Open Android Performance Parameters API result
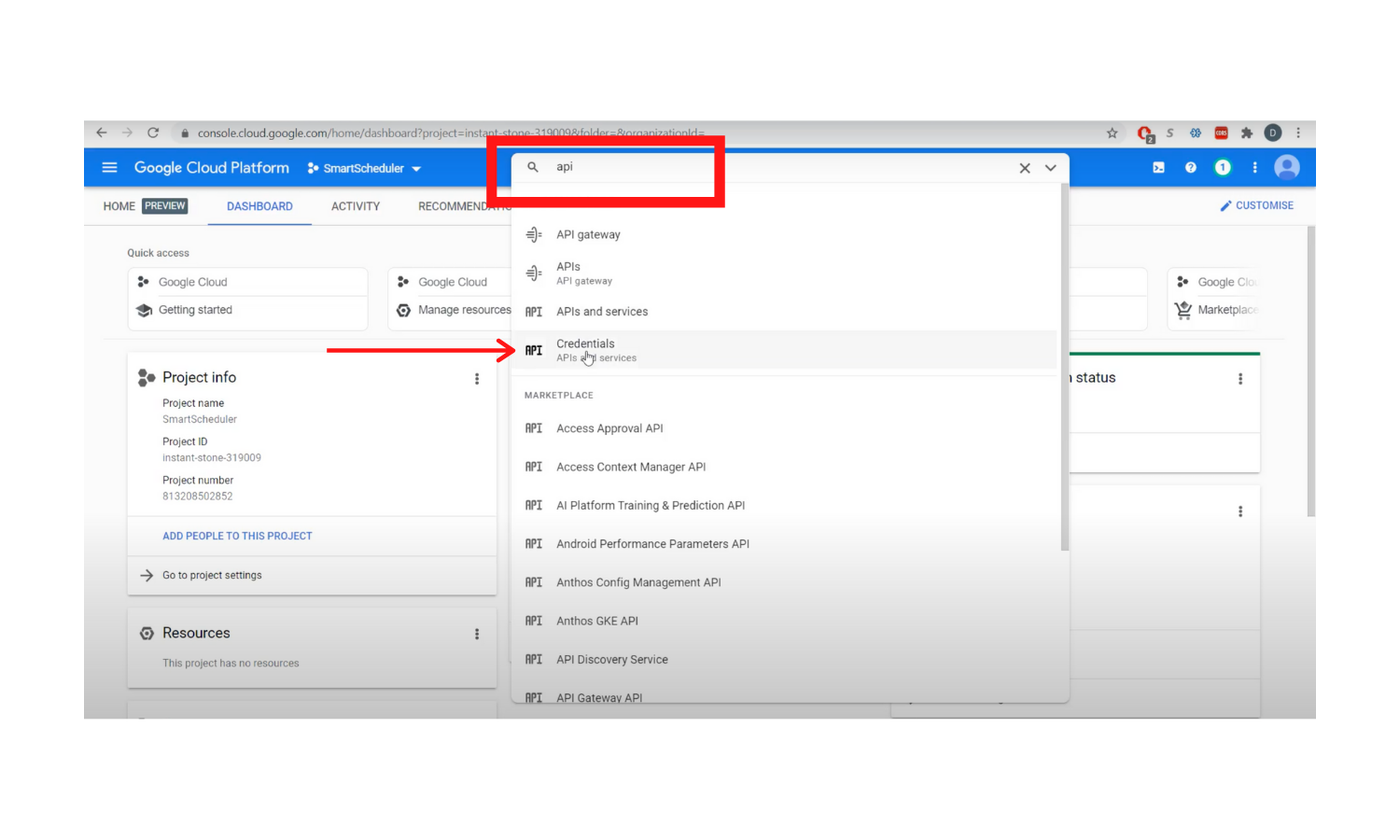The image size is (1400, 840). pyautogui.click(x=784, y=543)
